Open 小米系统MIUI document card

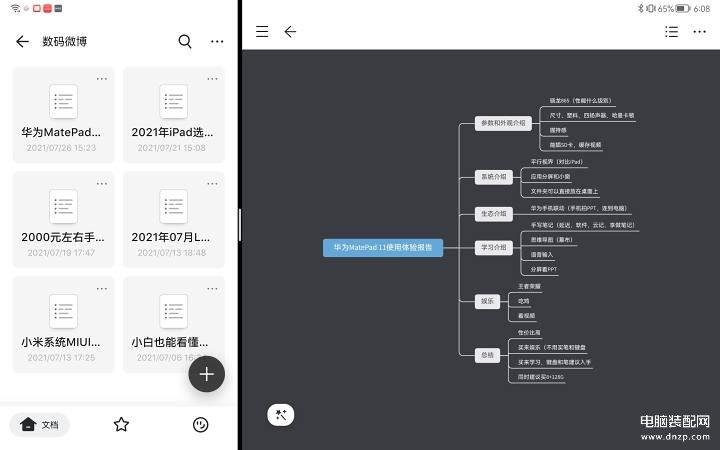[63, 324]
